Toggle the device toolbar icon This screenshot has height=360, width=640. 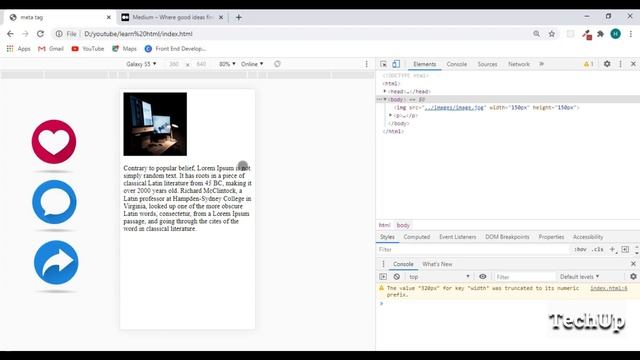click(x=396, y=64)
